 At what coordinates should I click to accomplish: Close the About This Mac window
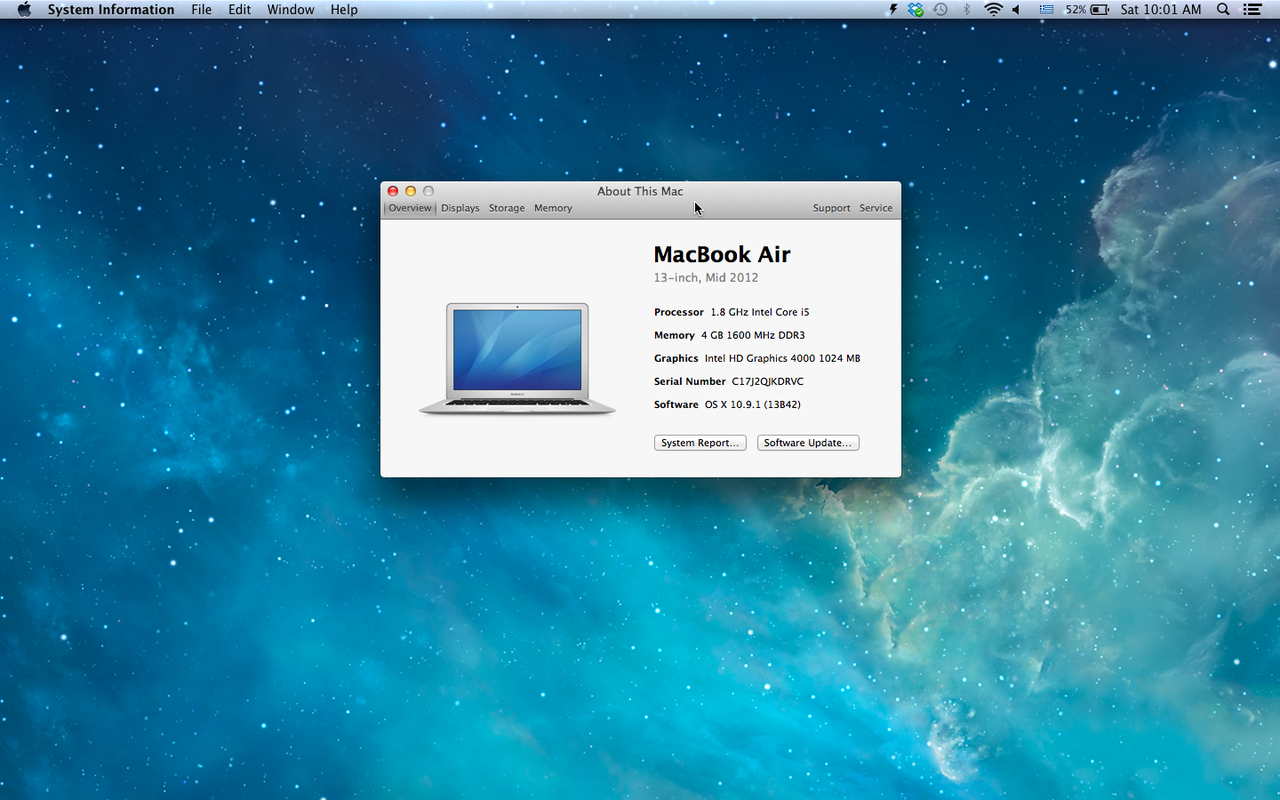393,191
